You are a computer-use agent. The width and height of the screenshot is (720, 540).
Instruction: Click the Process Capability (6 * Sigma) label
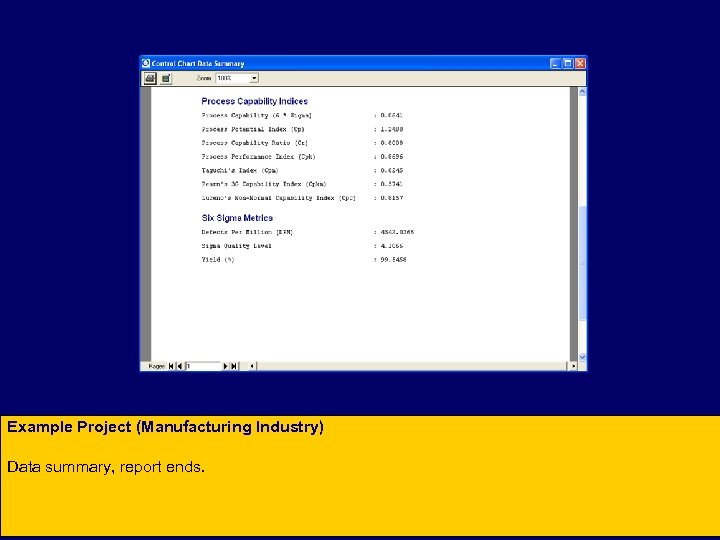tap(256, 115)
